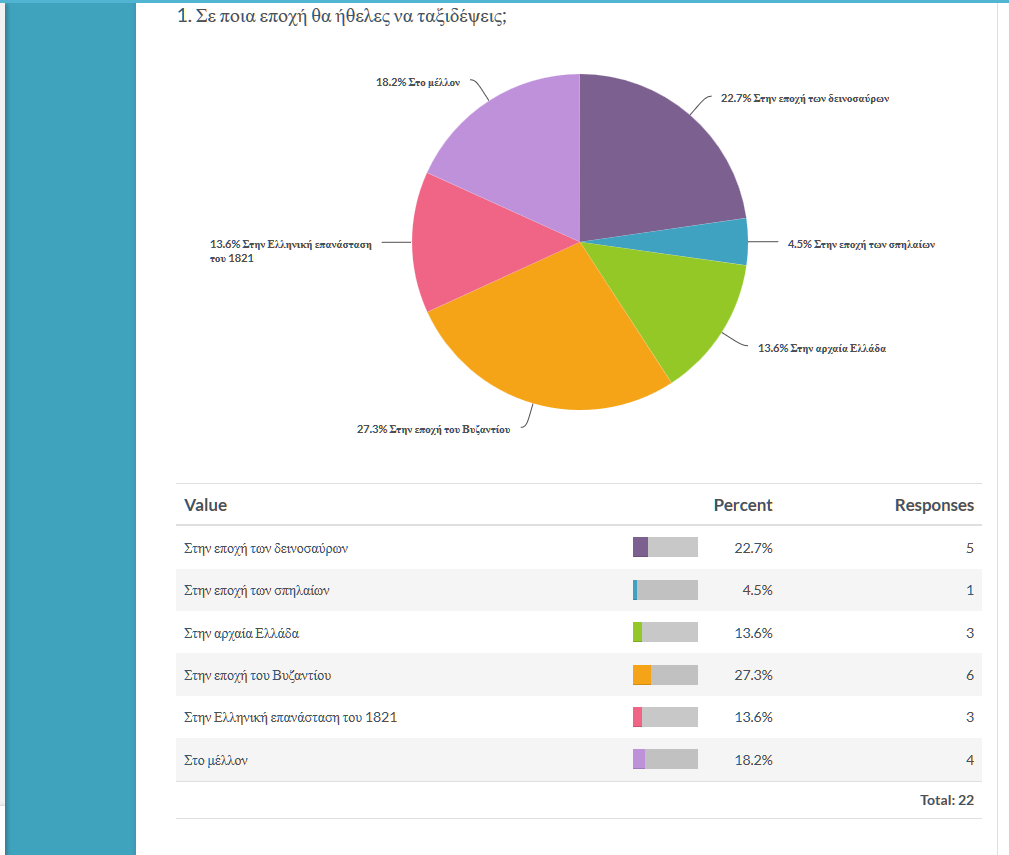Viewport: 1009px width, 855px height.
Task: Click the "18.2% Στο μέλλον" pie chart label
Action: click(x=417, y=83)
